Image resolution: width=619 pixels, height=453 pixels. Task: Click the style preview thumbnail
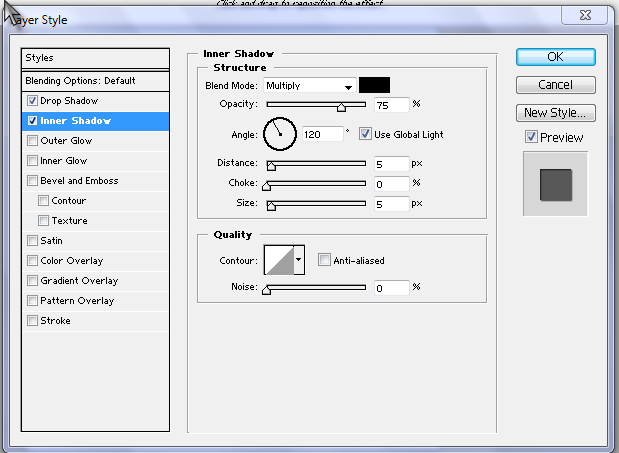point(555,184)
